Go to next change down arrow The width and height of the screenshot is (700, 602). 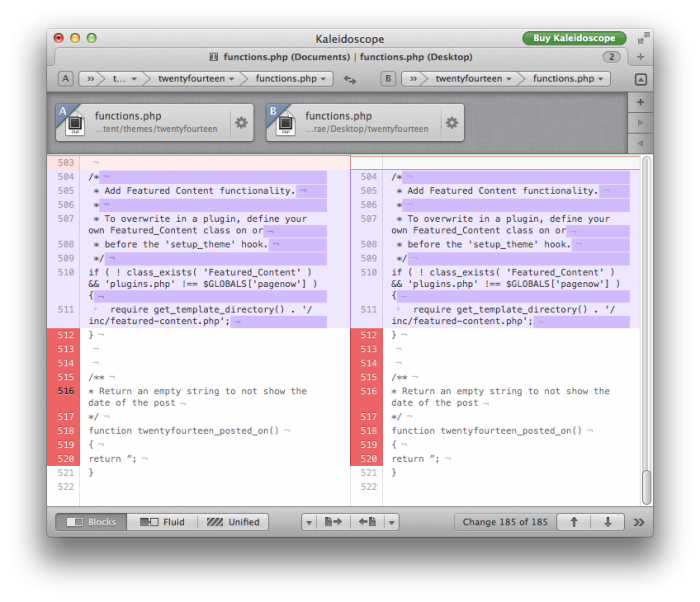[608, 522]
